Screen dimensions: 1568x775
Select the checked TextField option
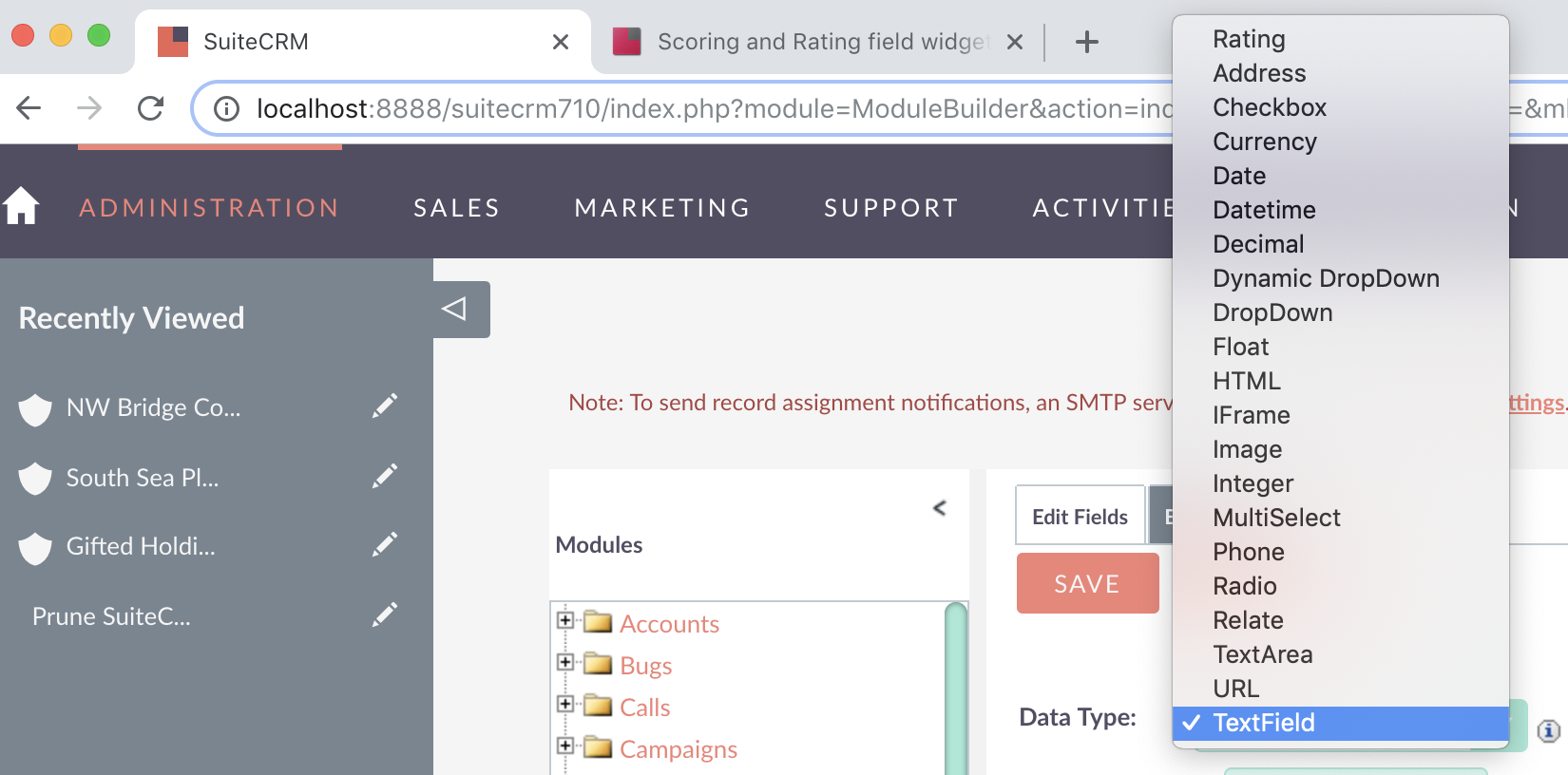(1341, 723)
